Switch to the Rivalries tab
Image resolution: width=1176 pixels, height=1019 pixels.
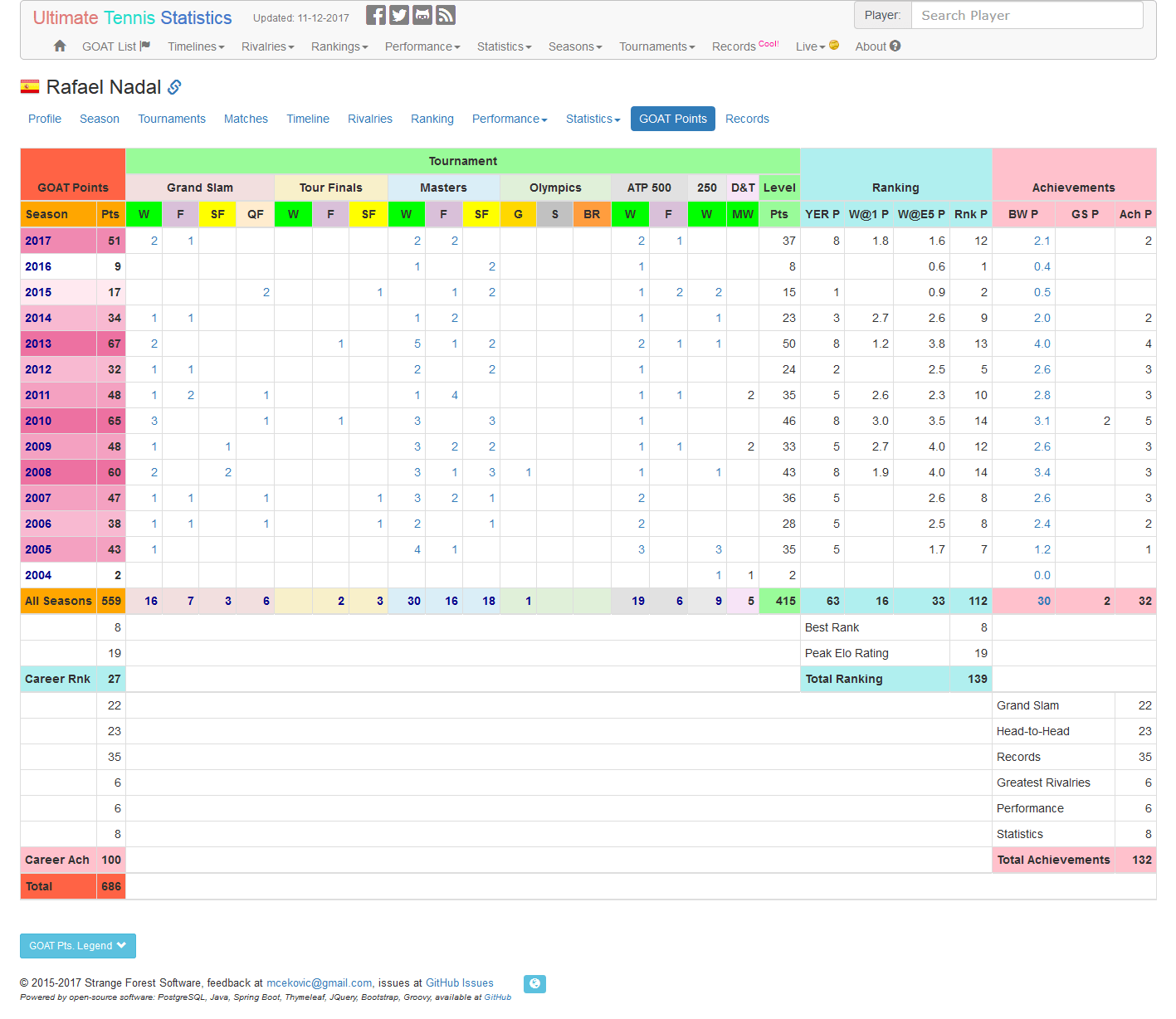click(369, 119)
